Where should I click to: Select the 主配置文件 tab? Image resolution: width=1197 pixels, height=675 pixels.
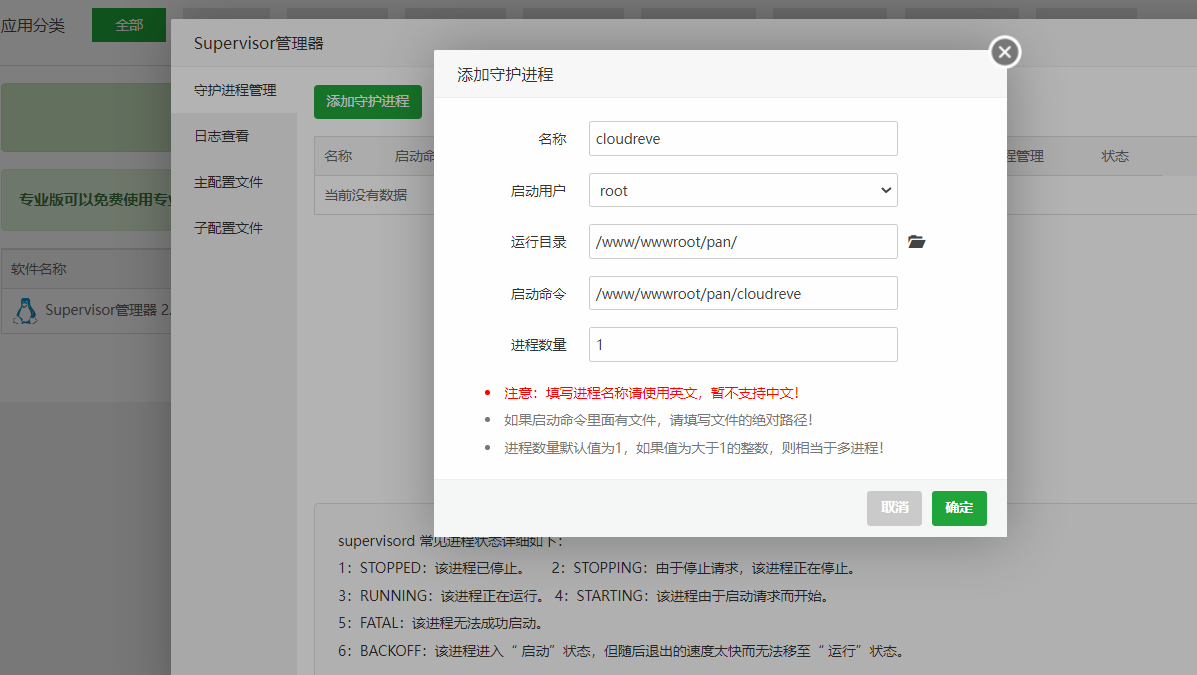pos(229,182)
